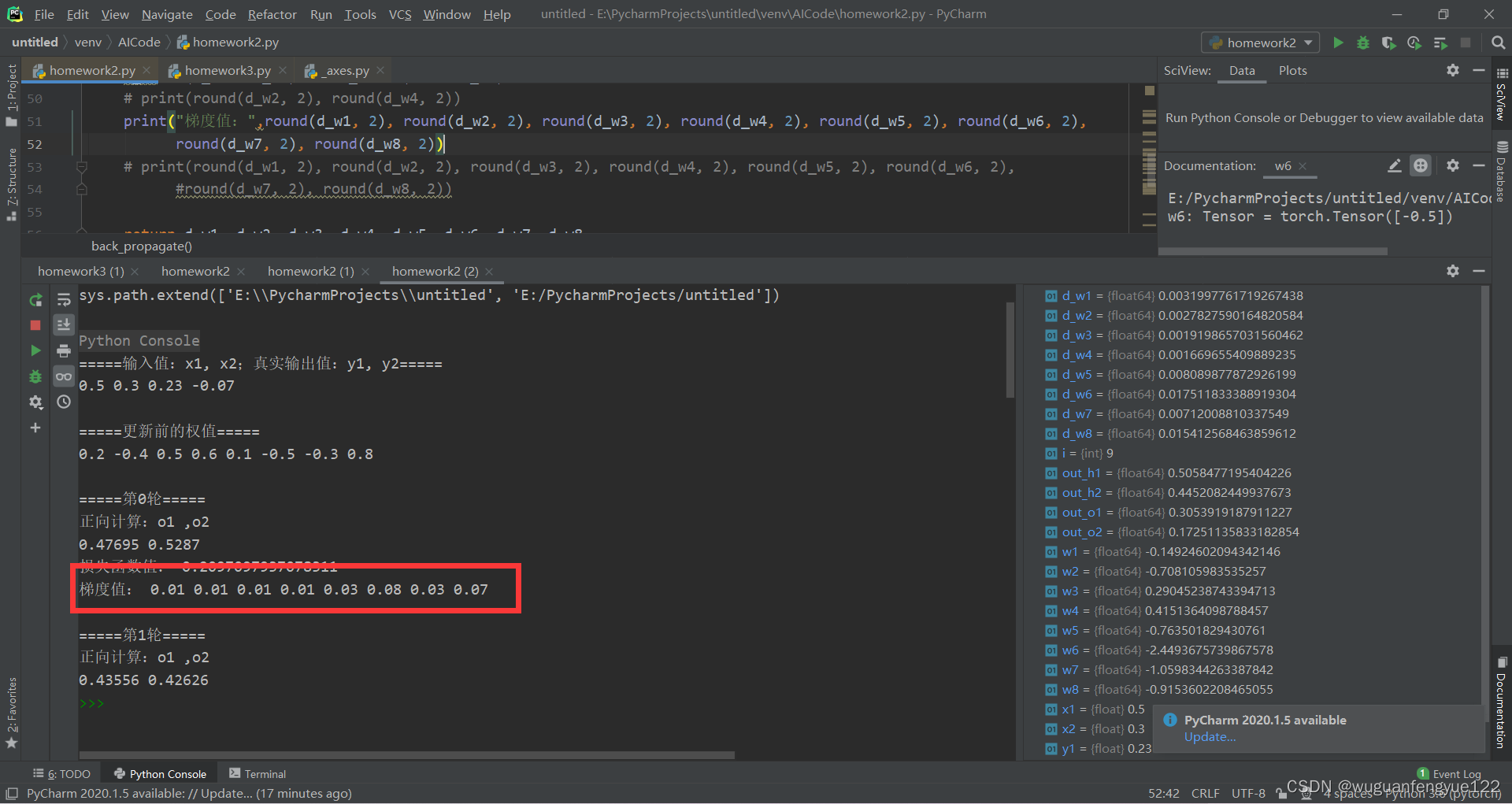Switch to homework3 (1) console tab

coord(80,271)
